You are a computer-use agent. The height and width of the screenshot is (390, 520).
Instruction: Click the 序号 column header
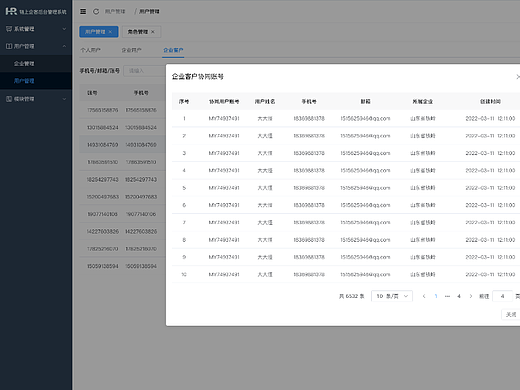click(184, 101)
